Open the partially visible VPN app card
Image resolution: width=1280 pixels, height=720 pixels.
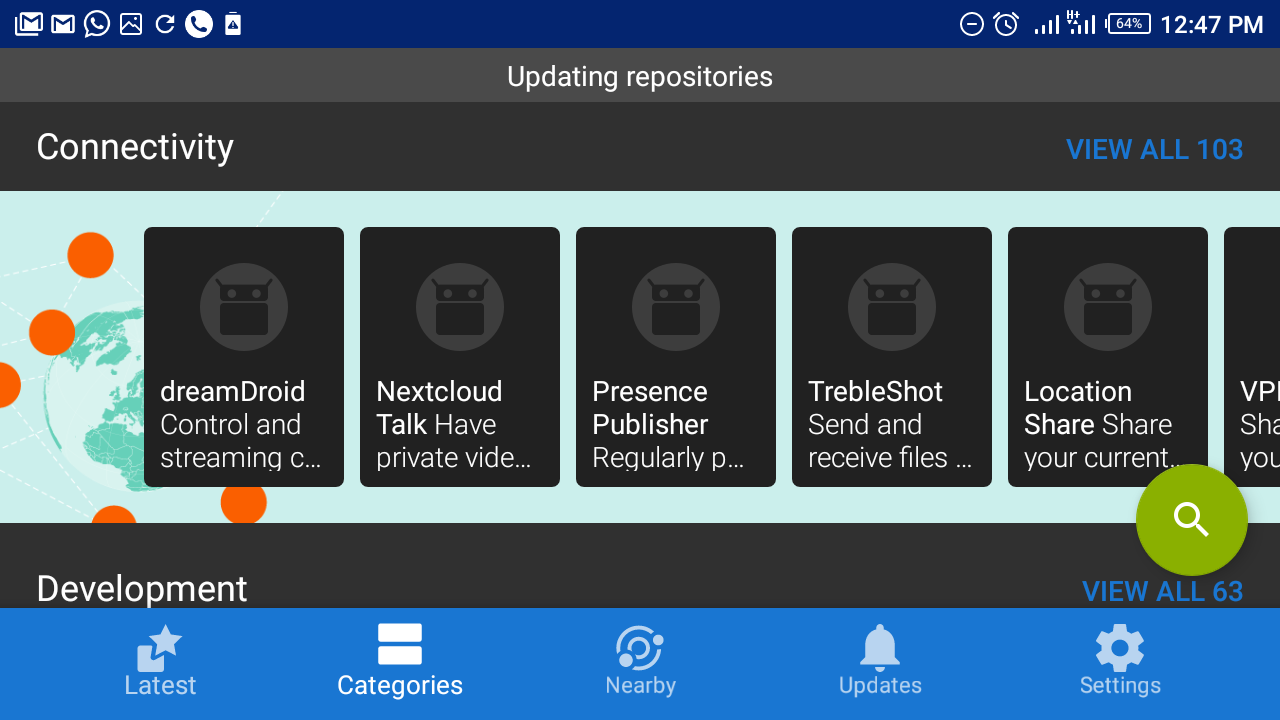[x=1252, y=357]
